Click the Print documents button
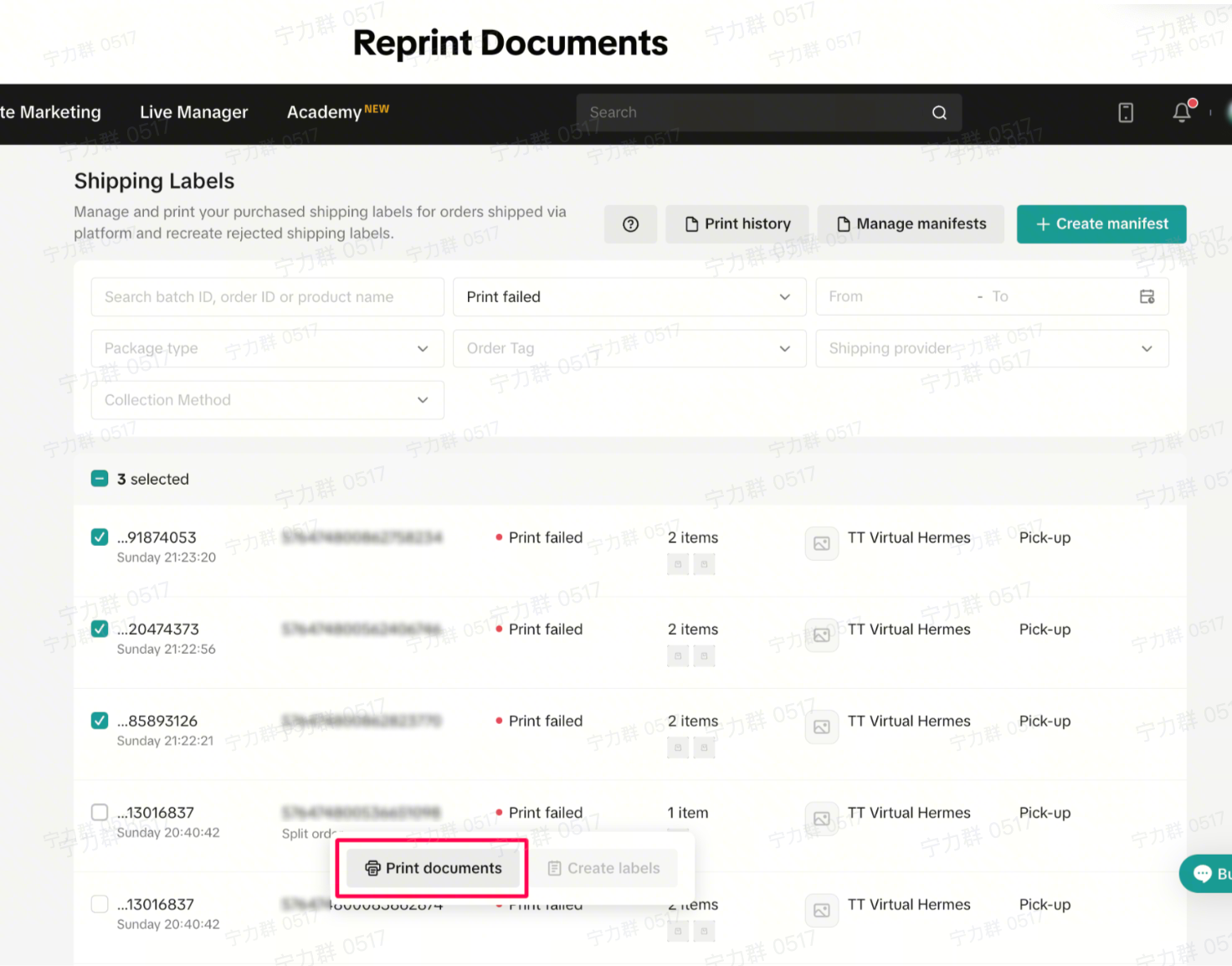The image size is (1232, 966). coord(433,868)
